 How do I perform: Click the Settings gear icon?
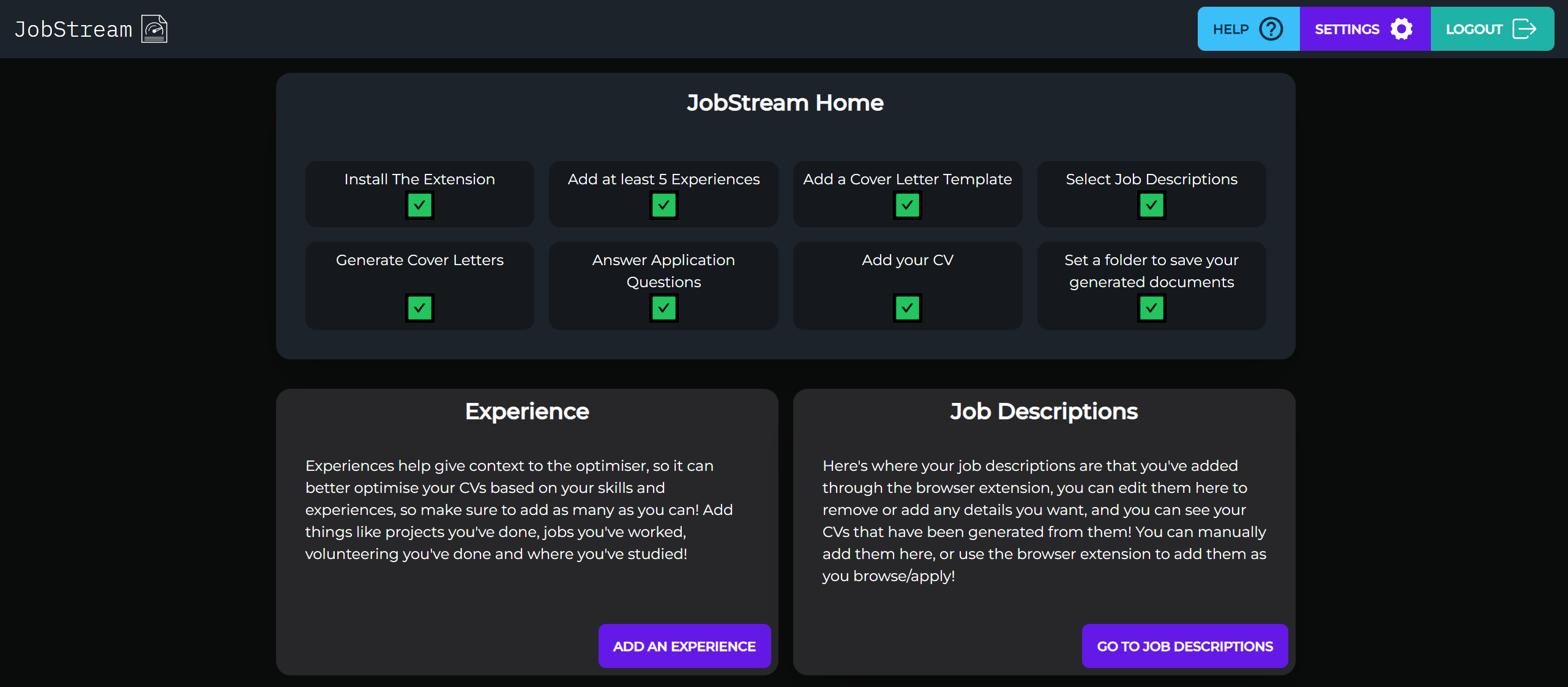[x=1401, y=29]
